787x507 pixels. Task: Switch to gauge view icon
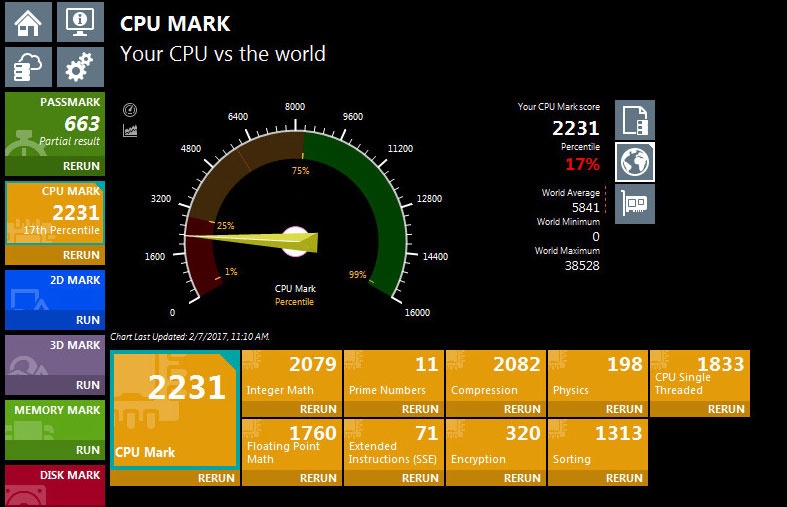130,109
